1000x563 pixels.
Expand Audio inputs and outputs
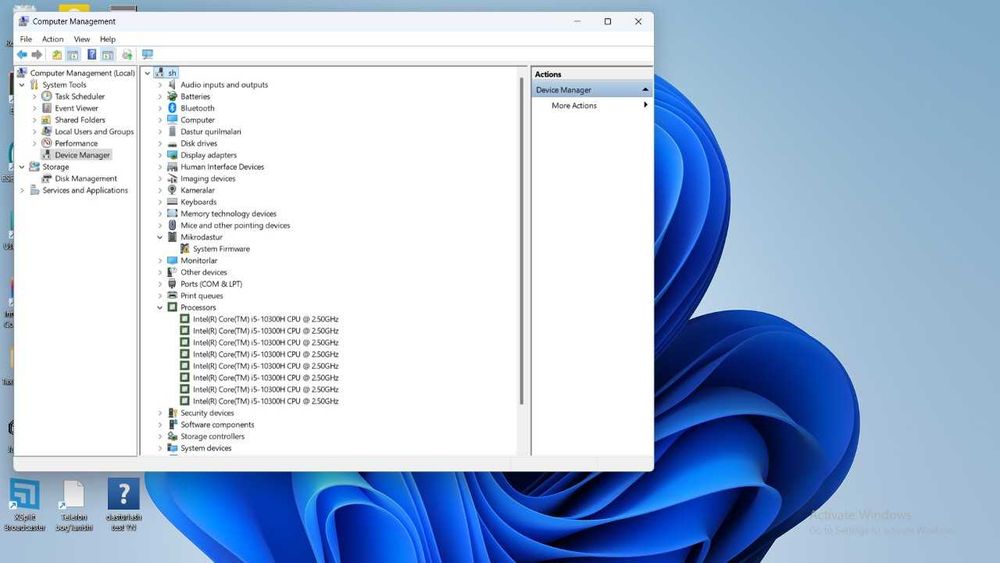click(160, 85)
